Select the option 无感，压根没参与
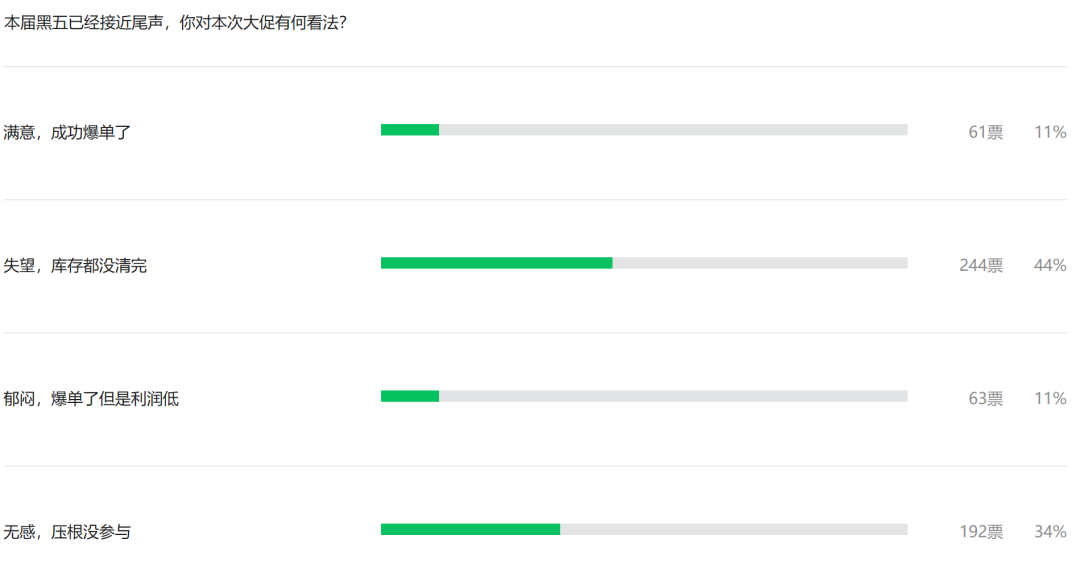The image size is (1080, 572). [x=67, y=531]
